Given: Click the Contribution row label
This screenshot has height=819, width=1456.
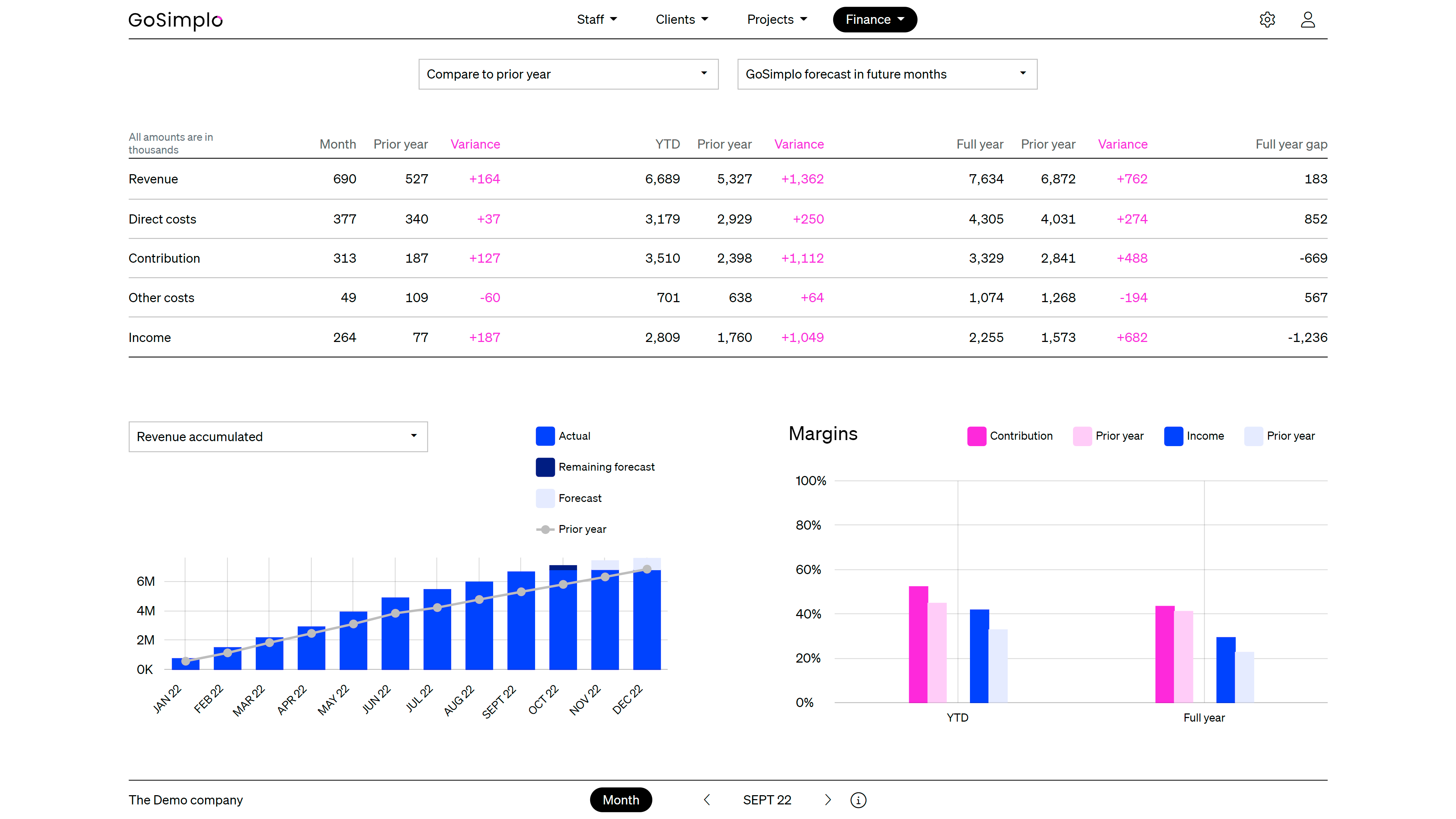Looking at the screenshot, I should pos(164,258).
